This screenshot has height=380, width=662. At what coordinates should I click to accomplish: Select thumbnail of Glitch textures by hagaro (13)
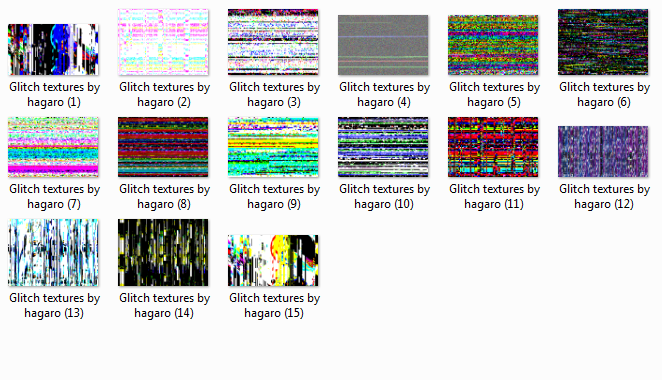[53, 252]
